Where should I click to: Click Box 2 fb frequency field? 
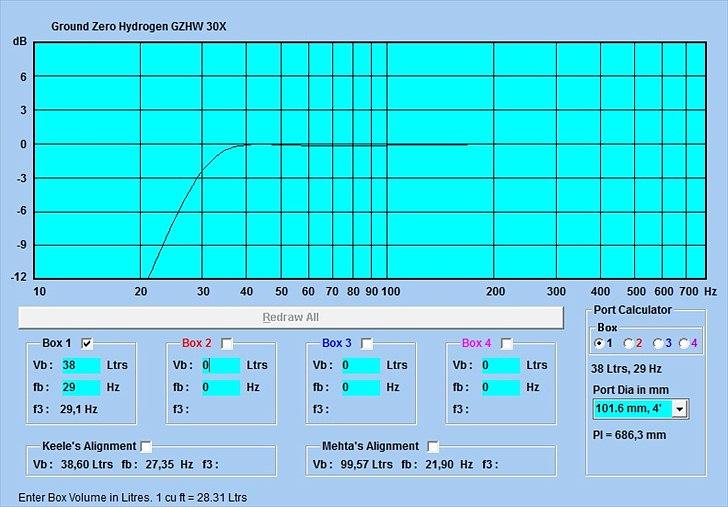(x=220, y=387)
